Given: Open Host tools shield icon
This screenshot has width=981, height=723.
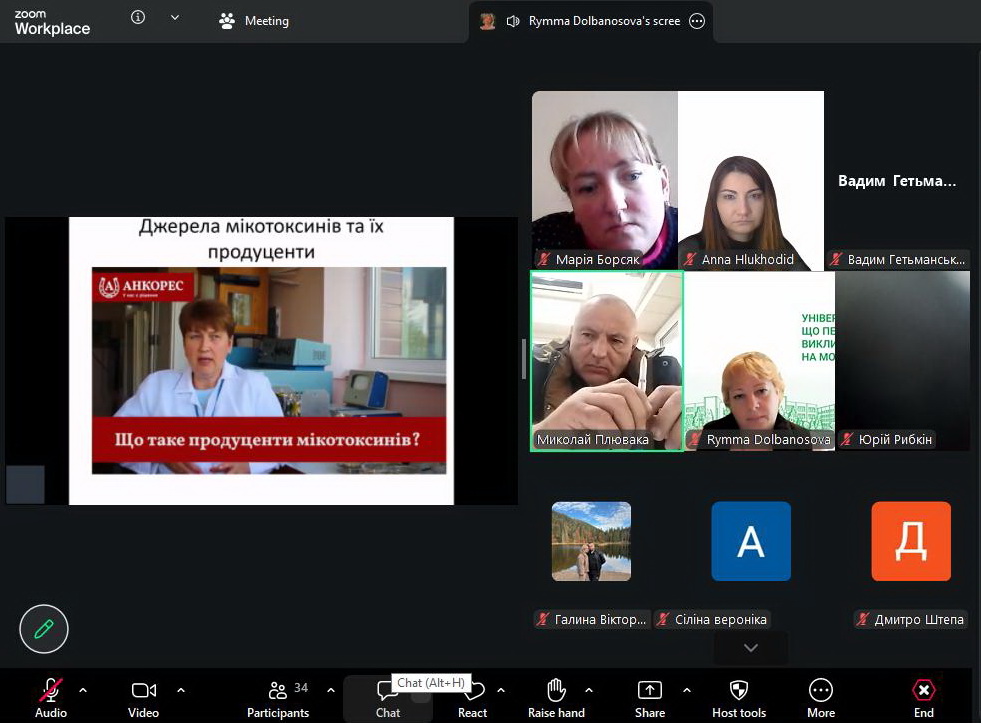Looking at the screenshot, I should click(738, 691).
